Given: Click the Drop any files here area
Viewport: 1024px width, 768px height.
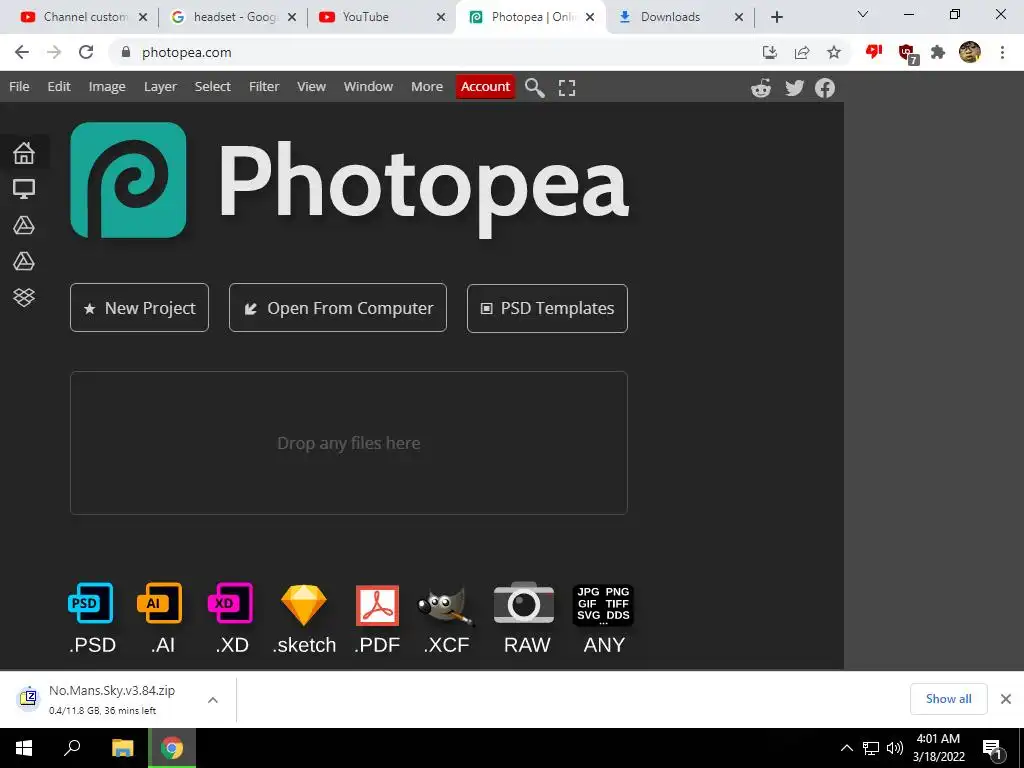Looking at the screenshot, I should [x=349, y=443].
